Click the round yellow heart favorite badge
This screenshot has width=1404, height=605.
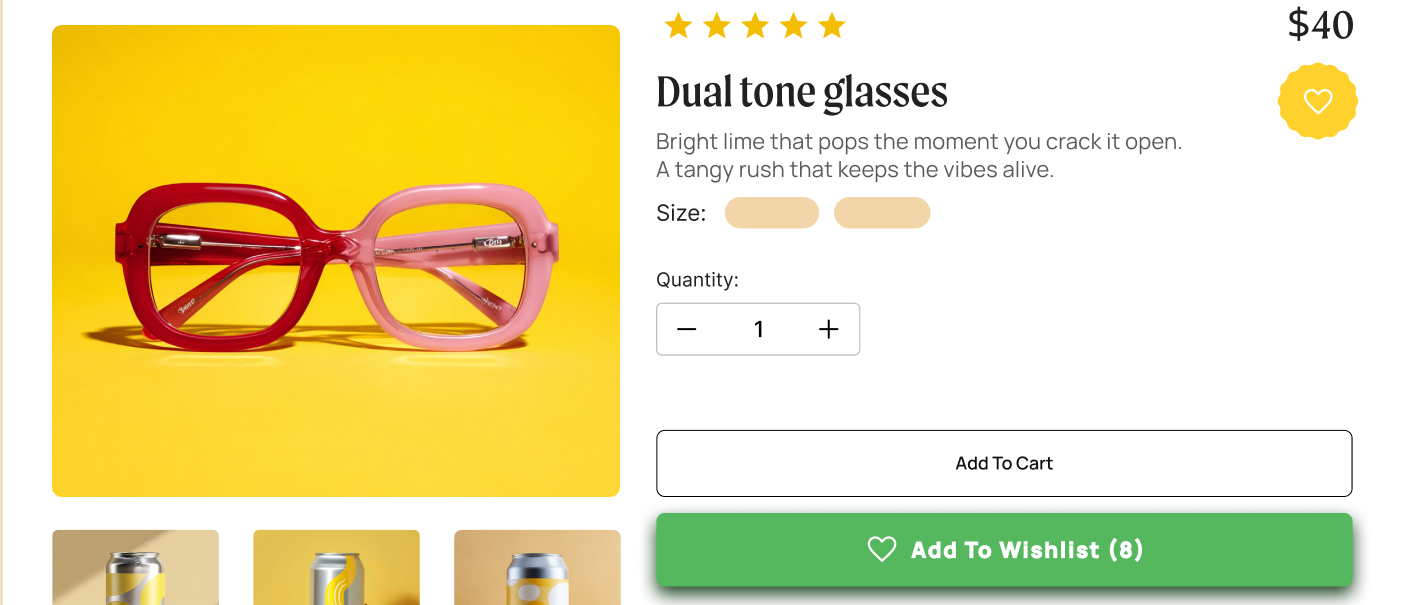(1318, 101)
